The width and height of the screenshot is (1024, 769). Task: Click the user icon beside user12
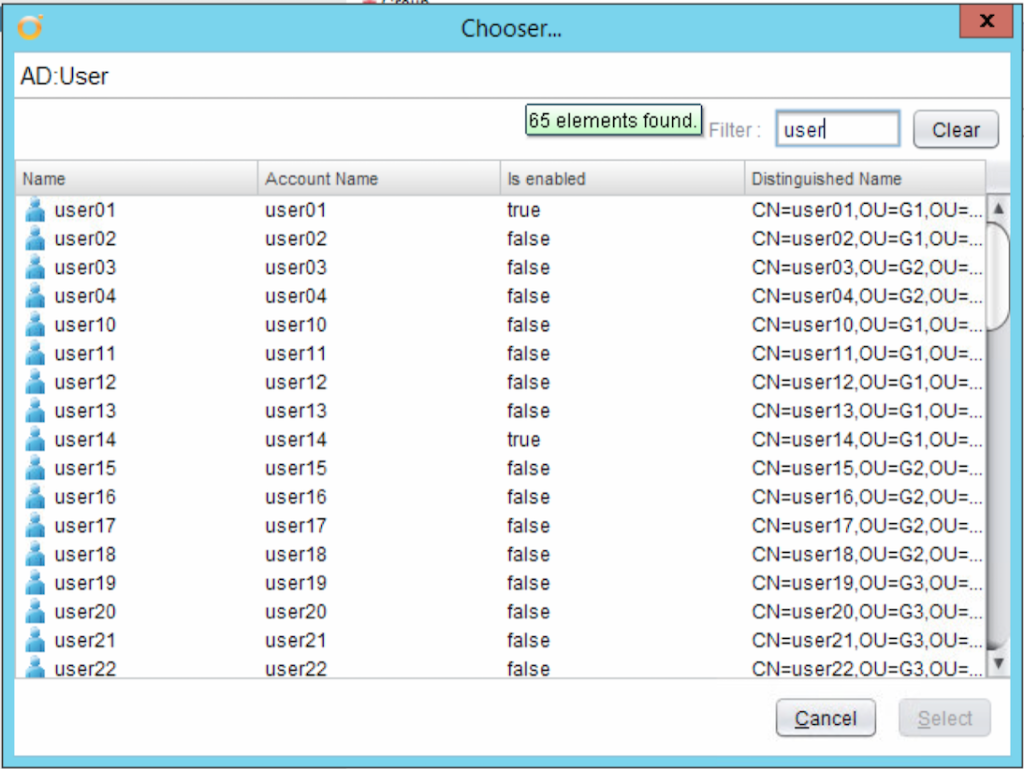(35, 383)
